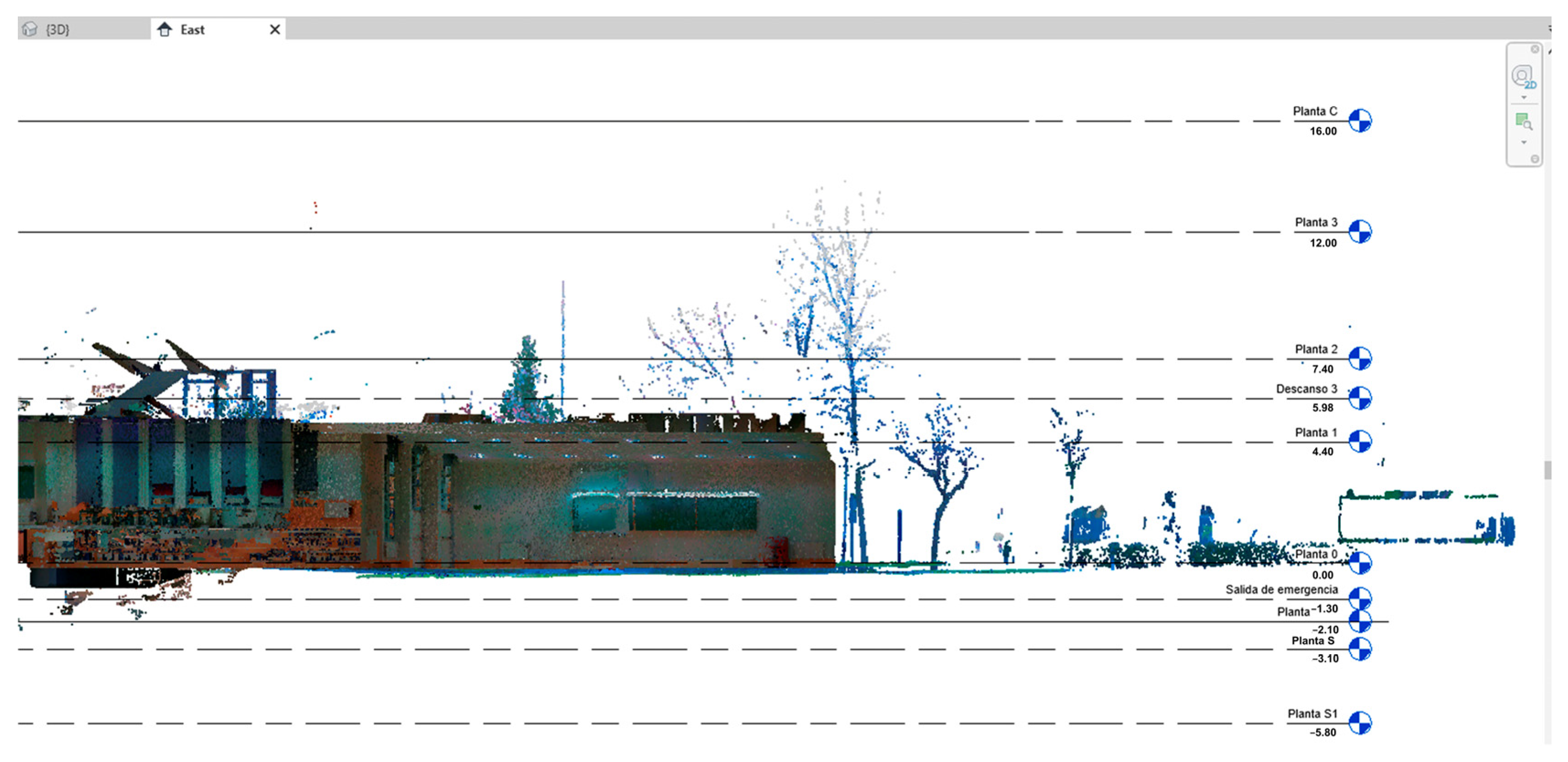Viewport: 1568px width, 762px height.
Task: Open navigation bar customize menu button
Action: (x=1535, y=159)
